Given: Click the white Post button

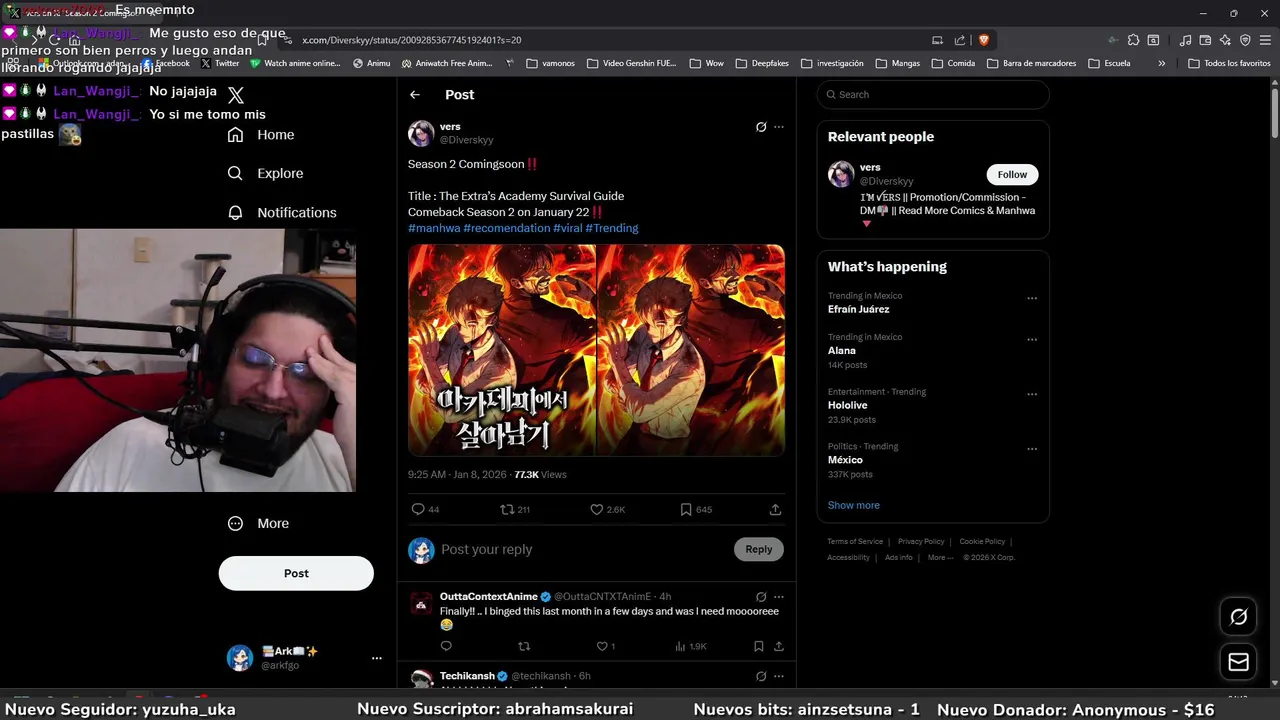Looking at the screenshot, I should pyautogui.click(x=296, y=573).
